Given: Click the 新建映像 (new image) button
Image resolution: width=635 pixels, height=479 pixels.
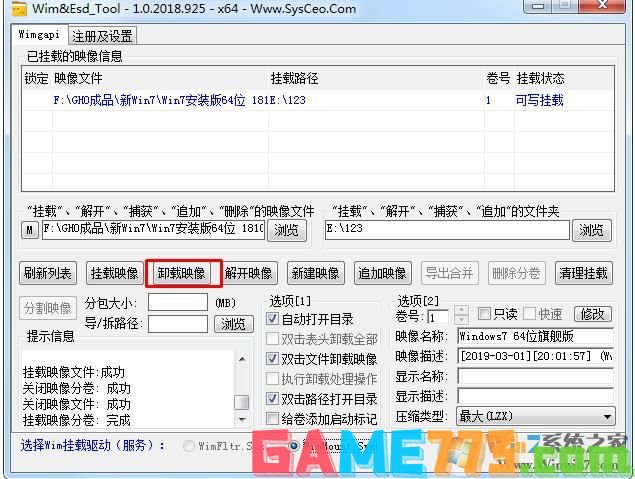Looking at the screenshot, I should coord(315,273).
